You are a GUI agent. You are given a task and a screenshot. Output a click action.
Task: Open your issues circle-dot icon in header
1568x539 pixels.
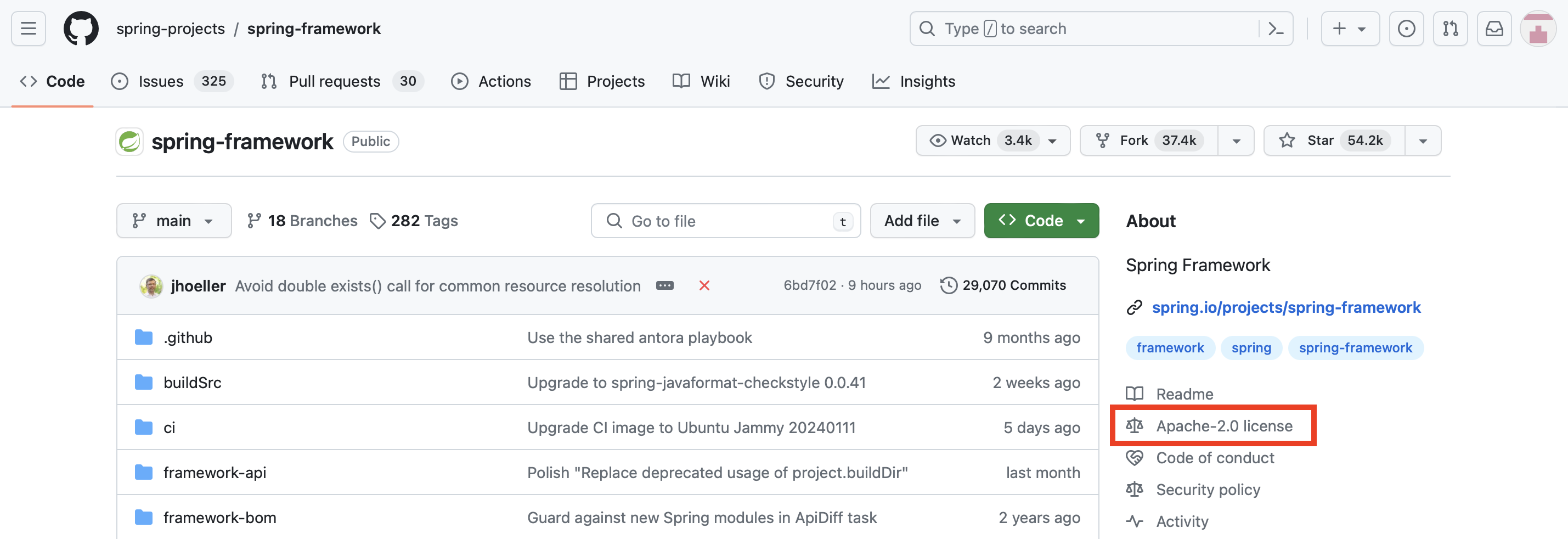pyautogui.click(x=1406, y=29)
